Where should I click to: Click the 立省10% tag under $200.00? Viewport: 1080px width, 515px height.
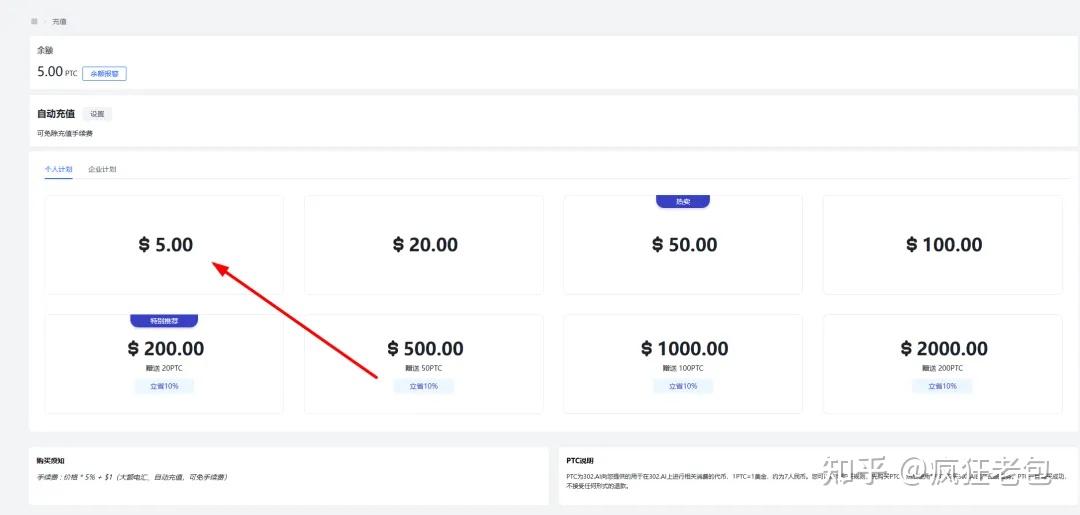click(x=164, y=386)
